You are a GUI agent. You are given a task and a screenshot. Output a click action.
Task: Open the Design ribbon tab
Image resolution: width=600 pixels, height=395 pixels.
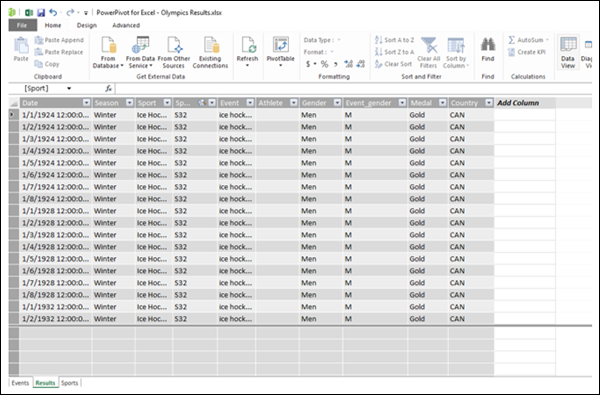click(x=86, y=25)
